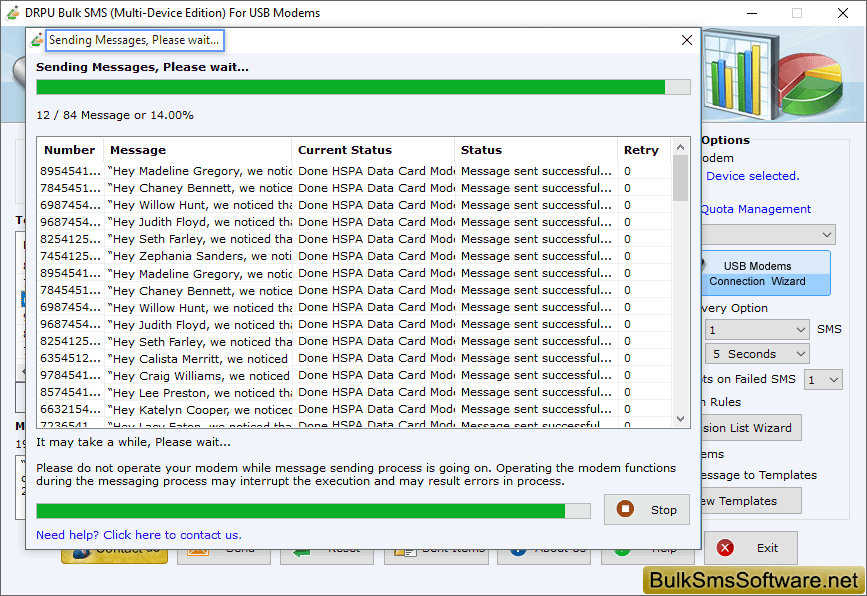The image size is (867, 596).
Task: Close the Sending Messages dialog
Action: pyautogui.click(x=687, y=40)
